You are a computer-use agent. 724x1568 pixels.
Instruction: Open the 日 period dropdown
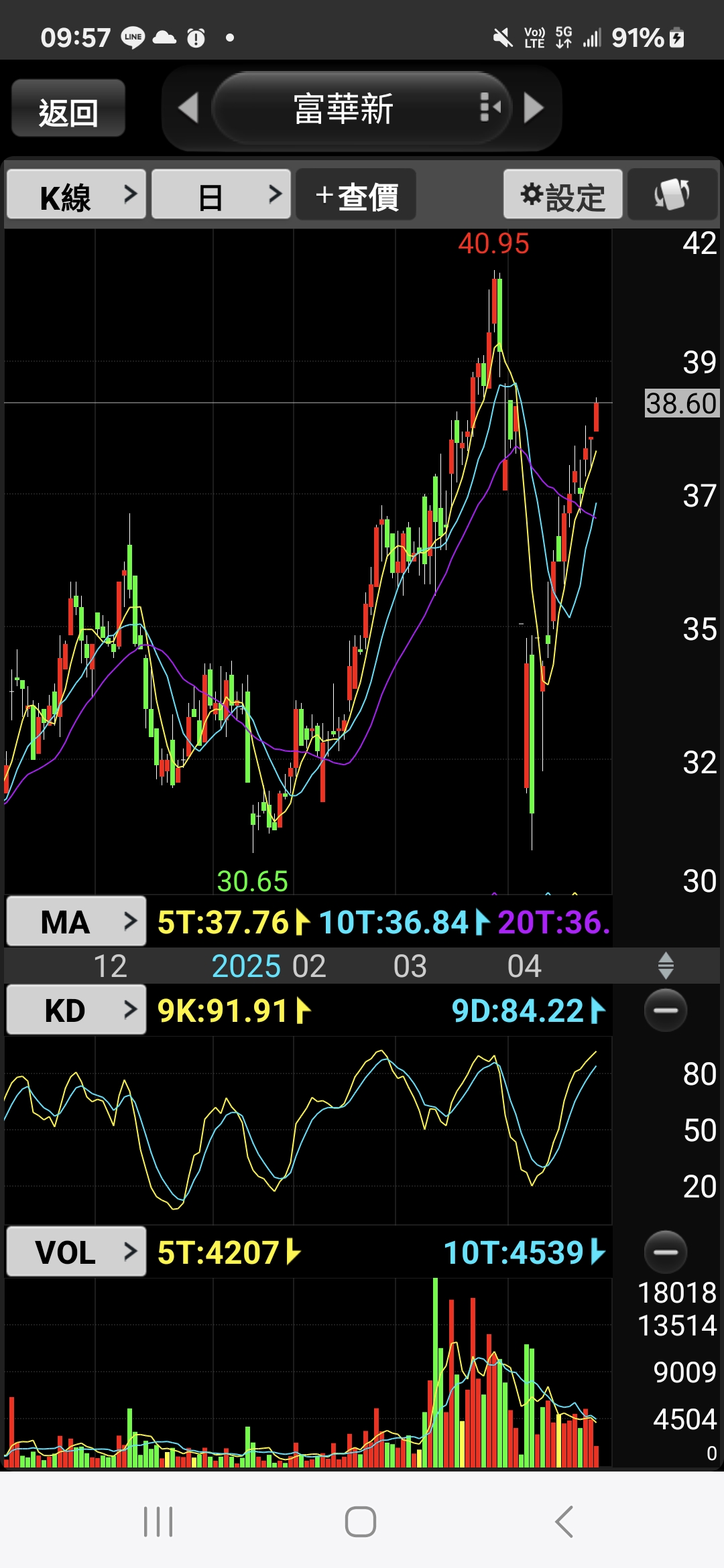(x=221, y=195)
